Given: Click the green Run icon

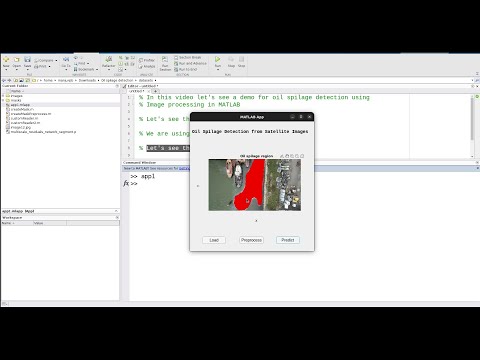Looking at the screenshot, I should [217, 59].
